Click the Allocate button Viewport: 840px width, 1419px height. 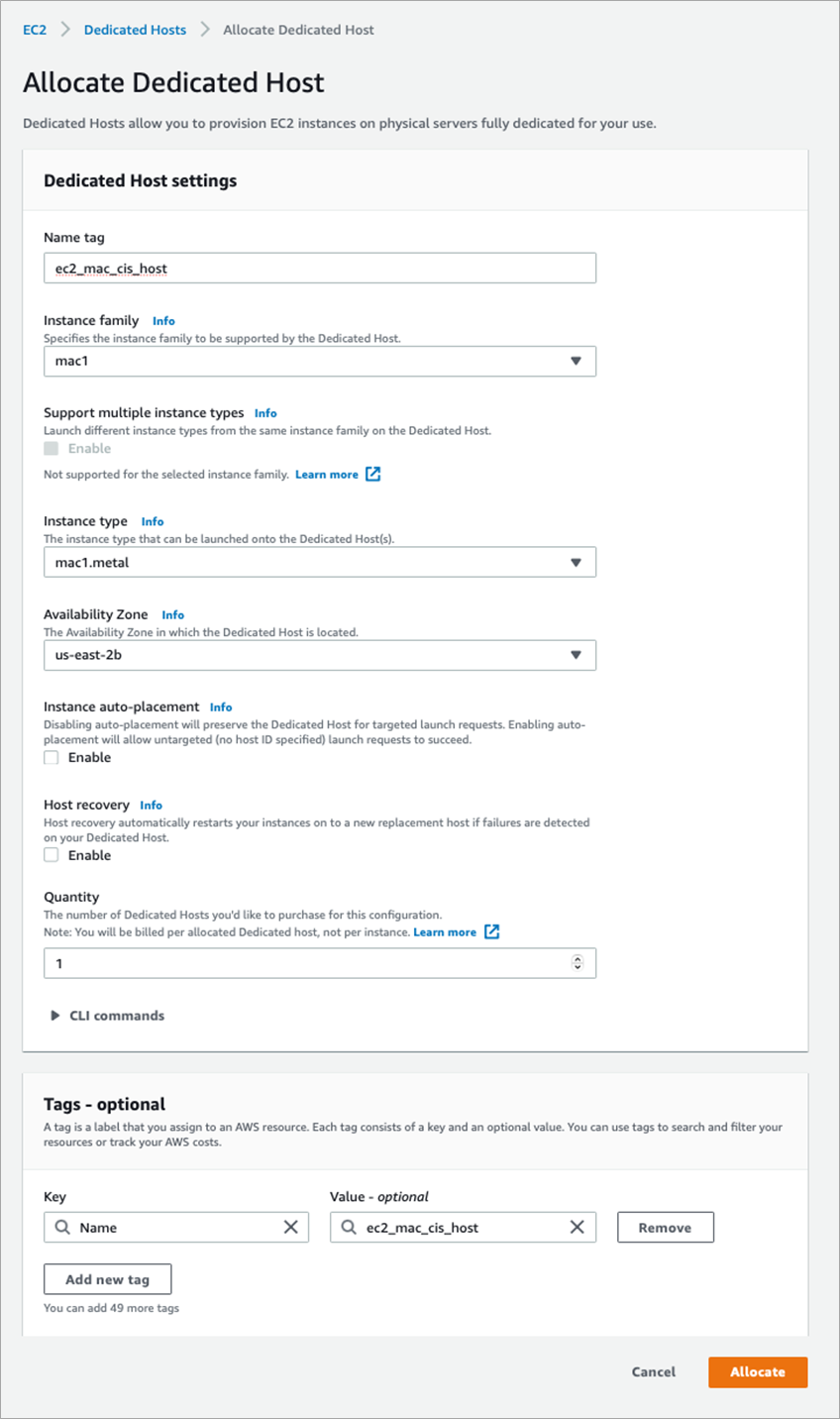[x=758, y=1371]
